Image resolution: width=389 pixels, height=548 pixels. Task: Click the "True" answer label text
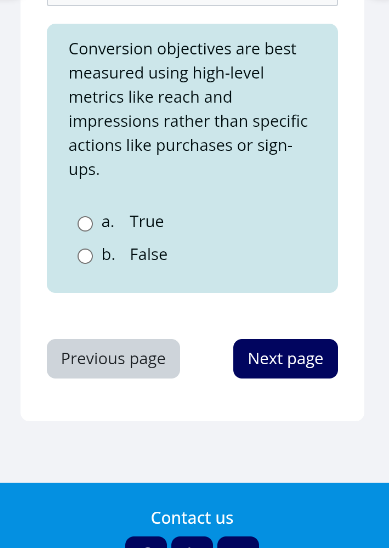coord(147,222)
